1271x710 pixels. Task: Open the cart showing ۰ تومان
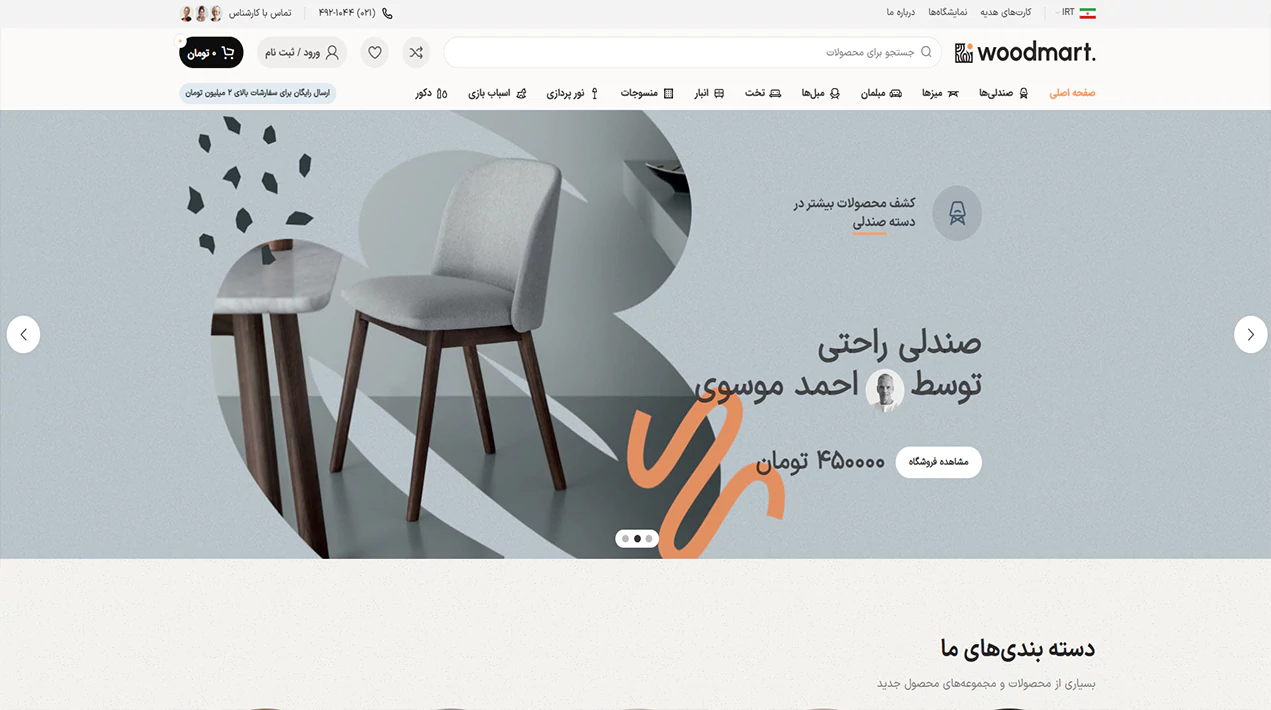point(211,52)
